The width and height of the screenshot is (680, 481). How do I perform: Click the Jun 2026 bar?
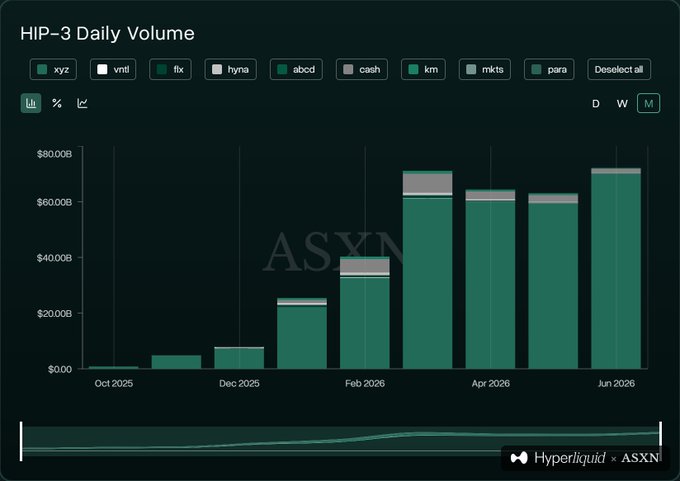tap(616, 268)
